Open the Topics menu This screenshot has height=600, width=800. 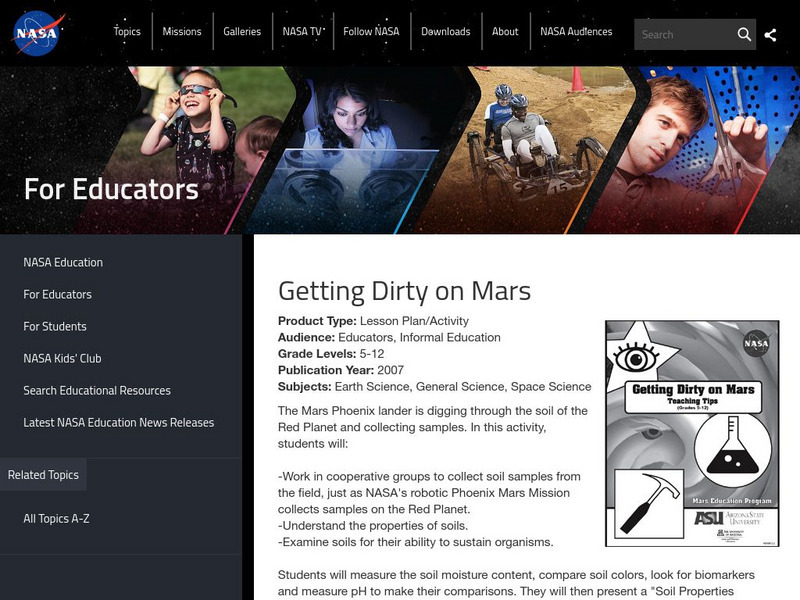pyautogui.click(x=128, y=31)
